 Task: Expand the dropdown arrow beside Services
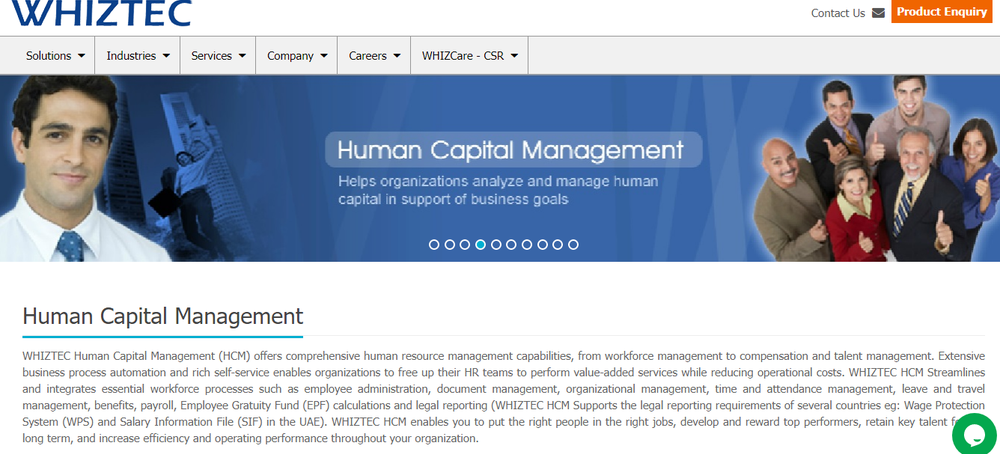click(x=242, y=56)
